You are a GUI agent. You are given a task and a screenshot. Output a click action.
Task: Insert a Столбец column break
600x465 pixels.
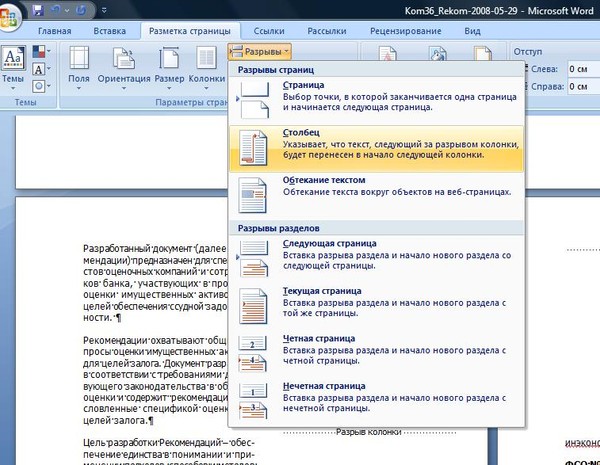[x=377, y=148]
